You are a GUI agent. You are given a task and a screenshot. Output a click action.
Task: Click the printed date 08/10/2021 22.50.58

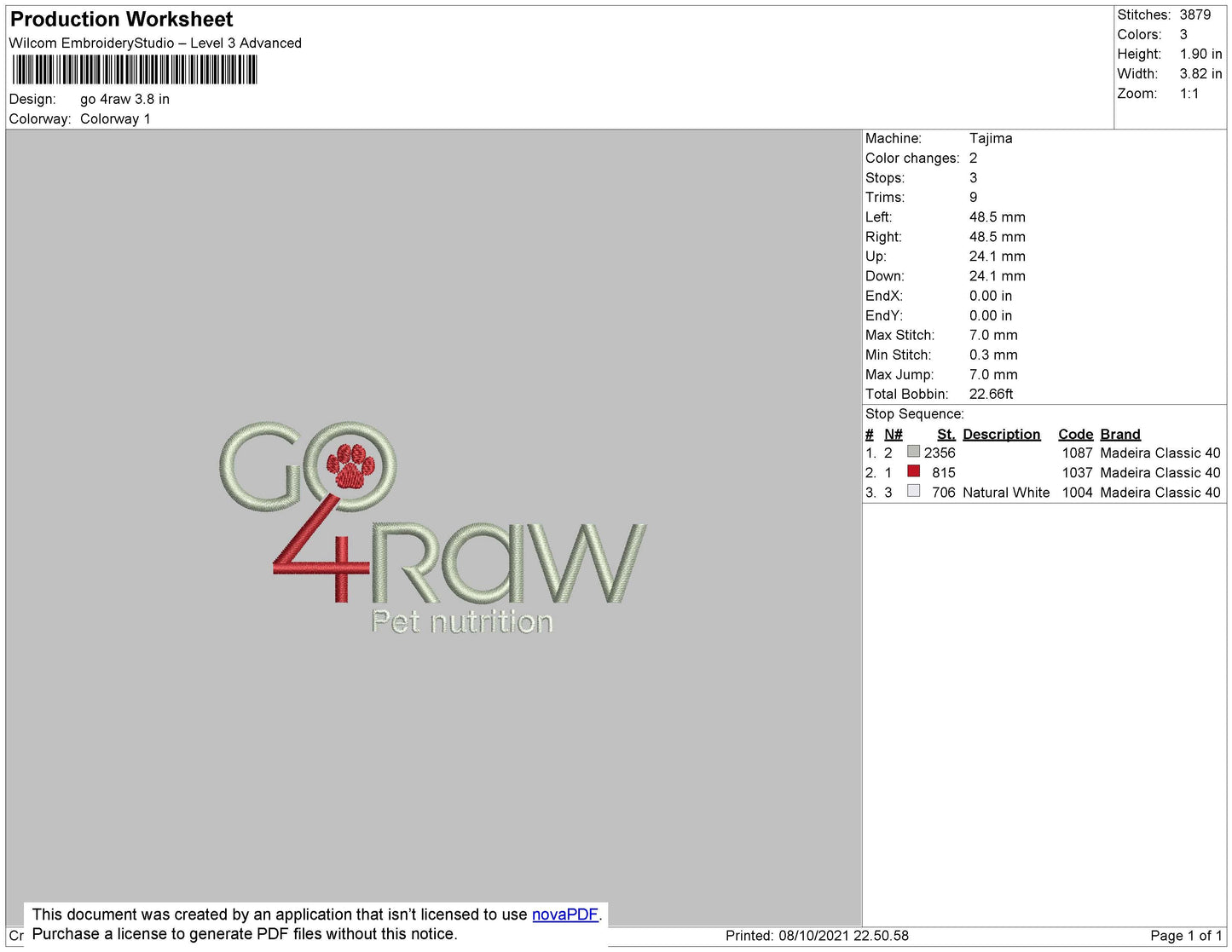(x=843, y=936)
